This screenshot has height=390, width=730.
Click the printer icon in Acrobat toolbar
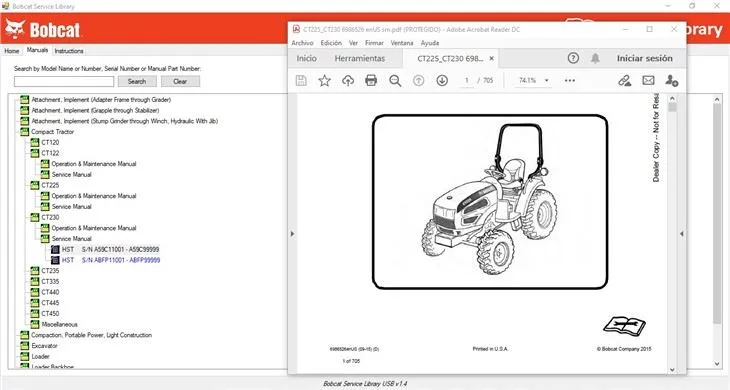tap(371, 81)
